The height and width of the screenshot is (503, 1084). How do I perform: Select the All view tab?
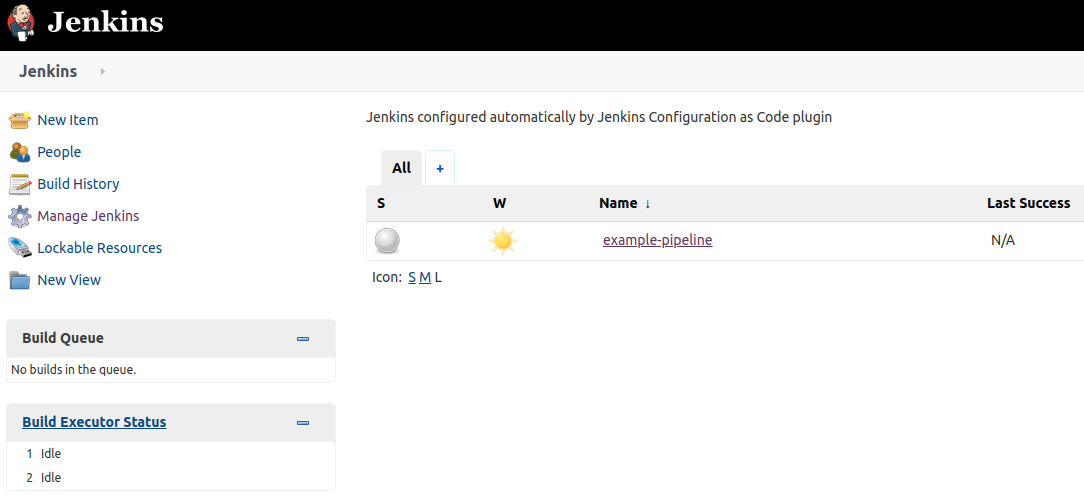(401, 168)
